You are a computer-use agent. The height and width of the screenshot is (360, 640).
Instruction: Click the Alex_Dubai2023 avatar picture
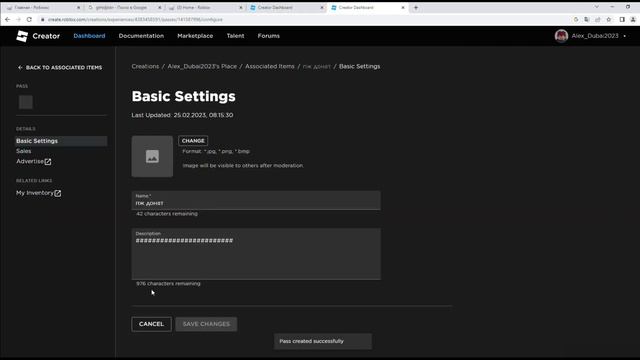click(561, 36)
